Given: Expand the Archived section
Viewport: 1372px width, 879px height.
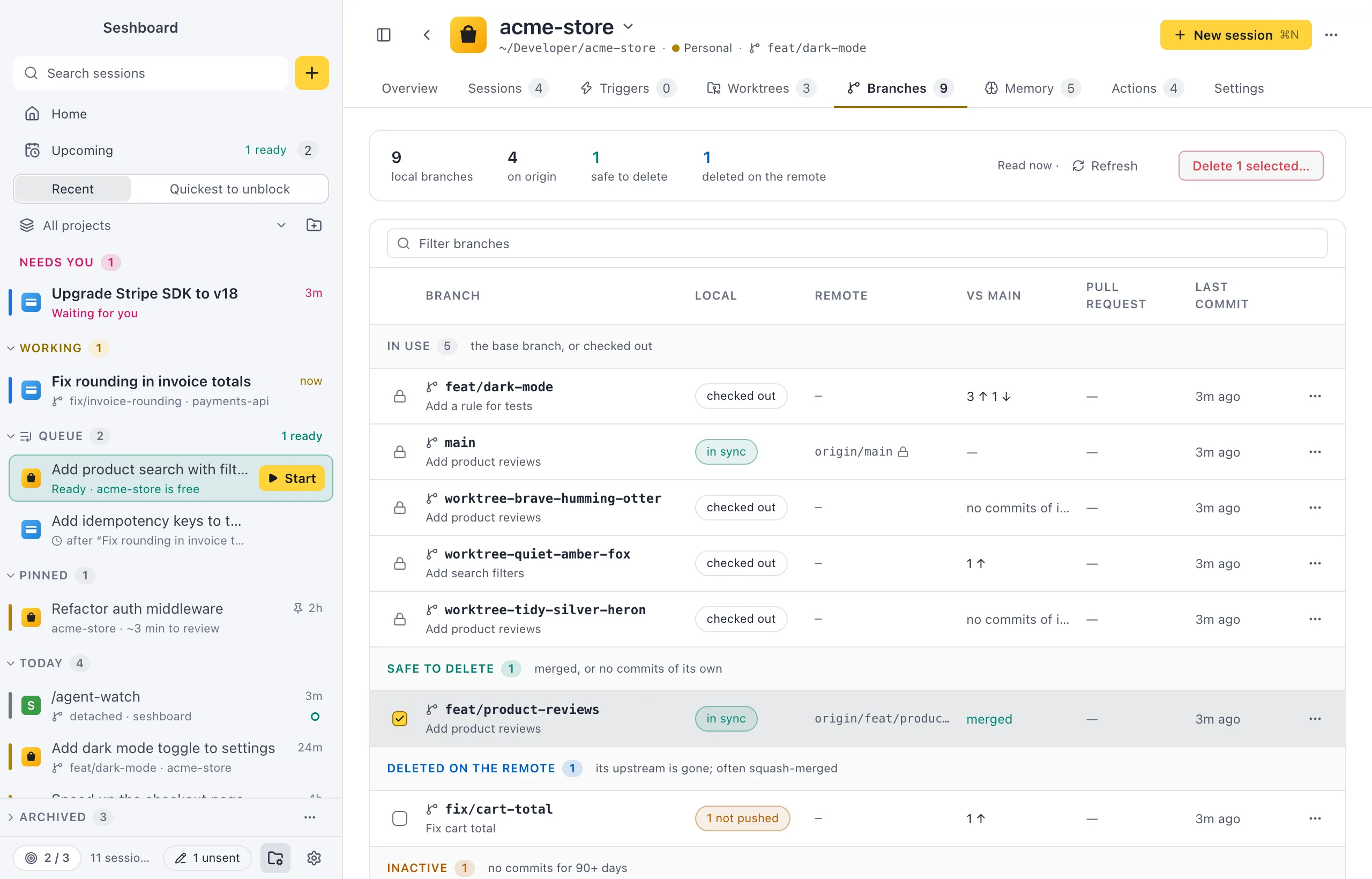Looking at the screenshot, I should [11, 817].
